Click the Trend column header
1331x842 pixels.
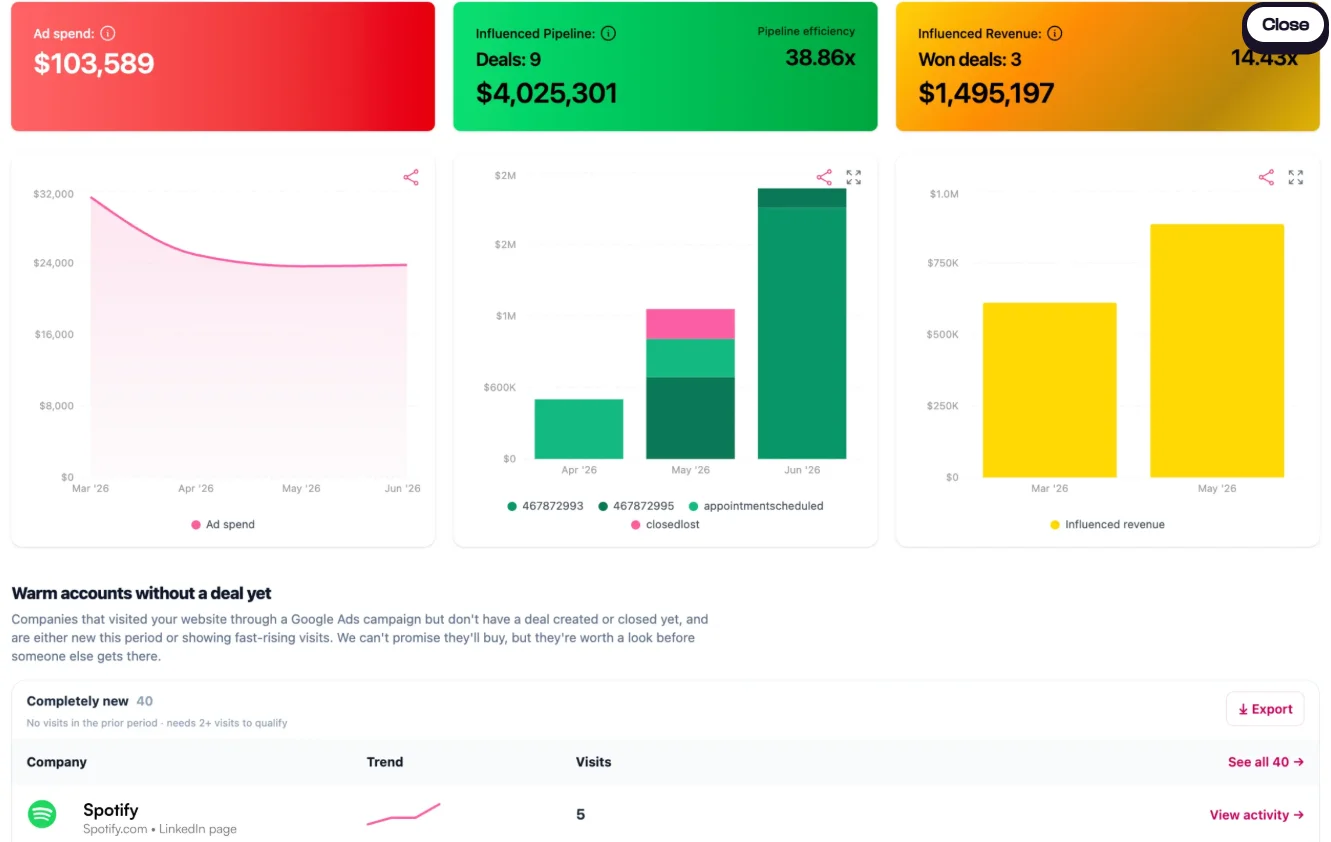(x=385, y=762)
